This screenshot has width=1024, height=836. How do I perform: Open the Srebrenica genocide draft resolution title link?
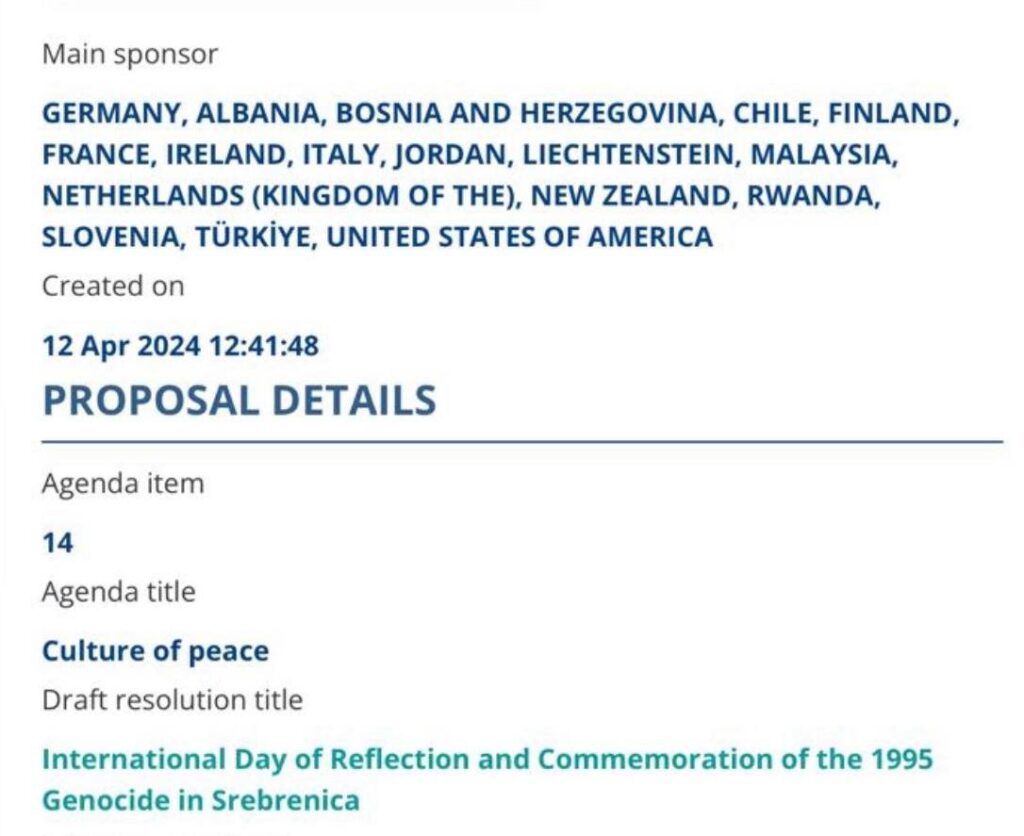click(486, 760)
